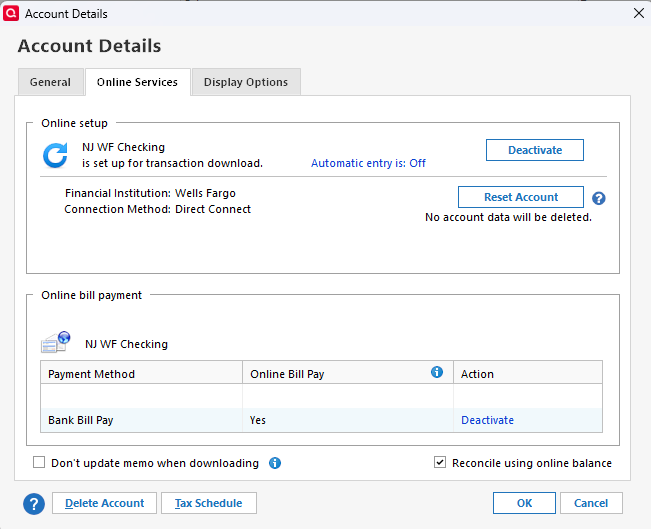Switch to the General tab
The height and width of the screenshot is (529, 651).
(x=50, y=82)
